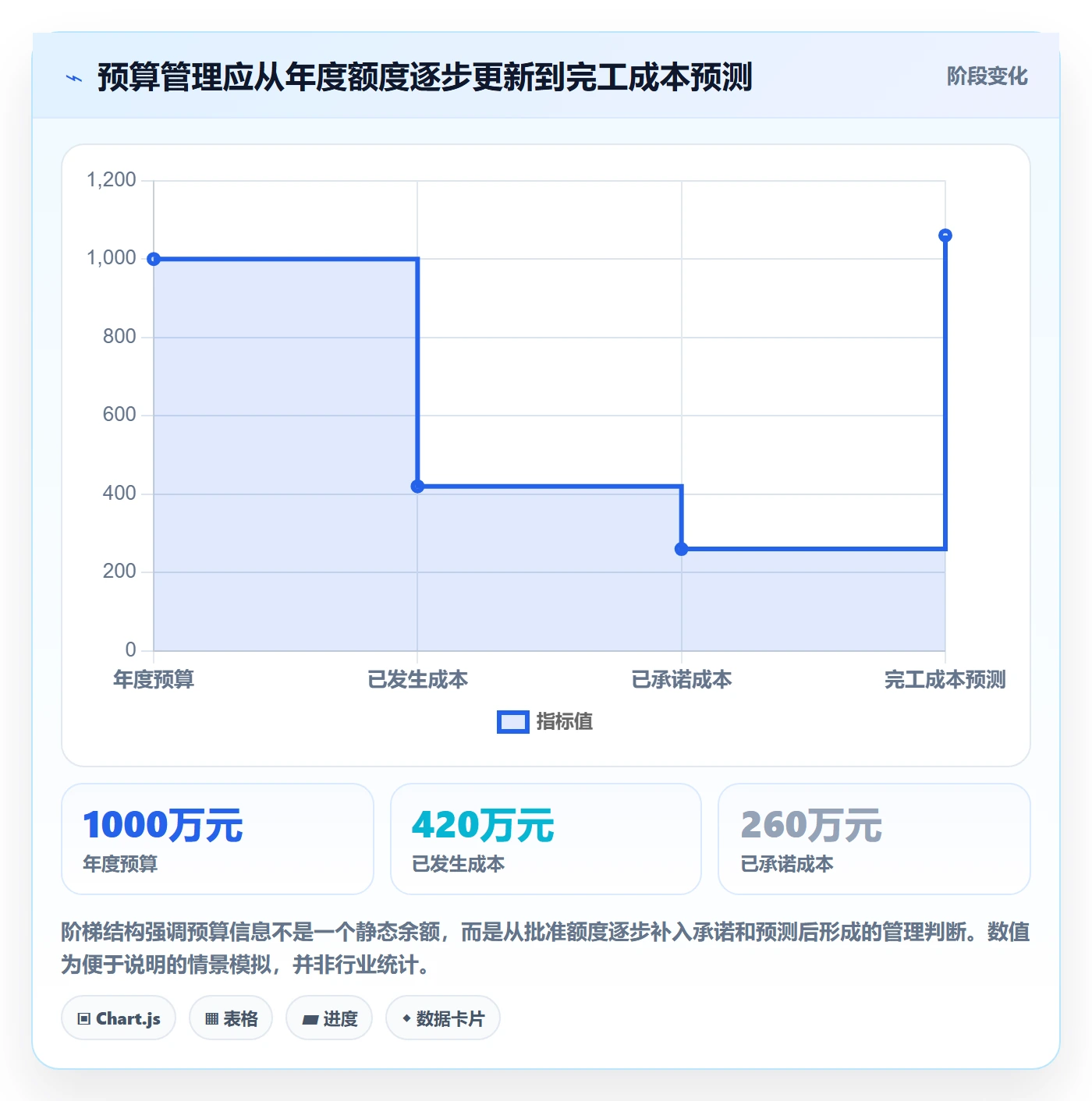Click the chart title 预算管理应从年度额度逐步更新到完工成本预测
Screen dimensions: 1092x1101
425,77
